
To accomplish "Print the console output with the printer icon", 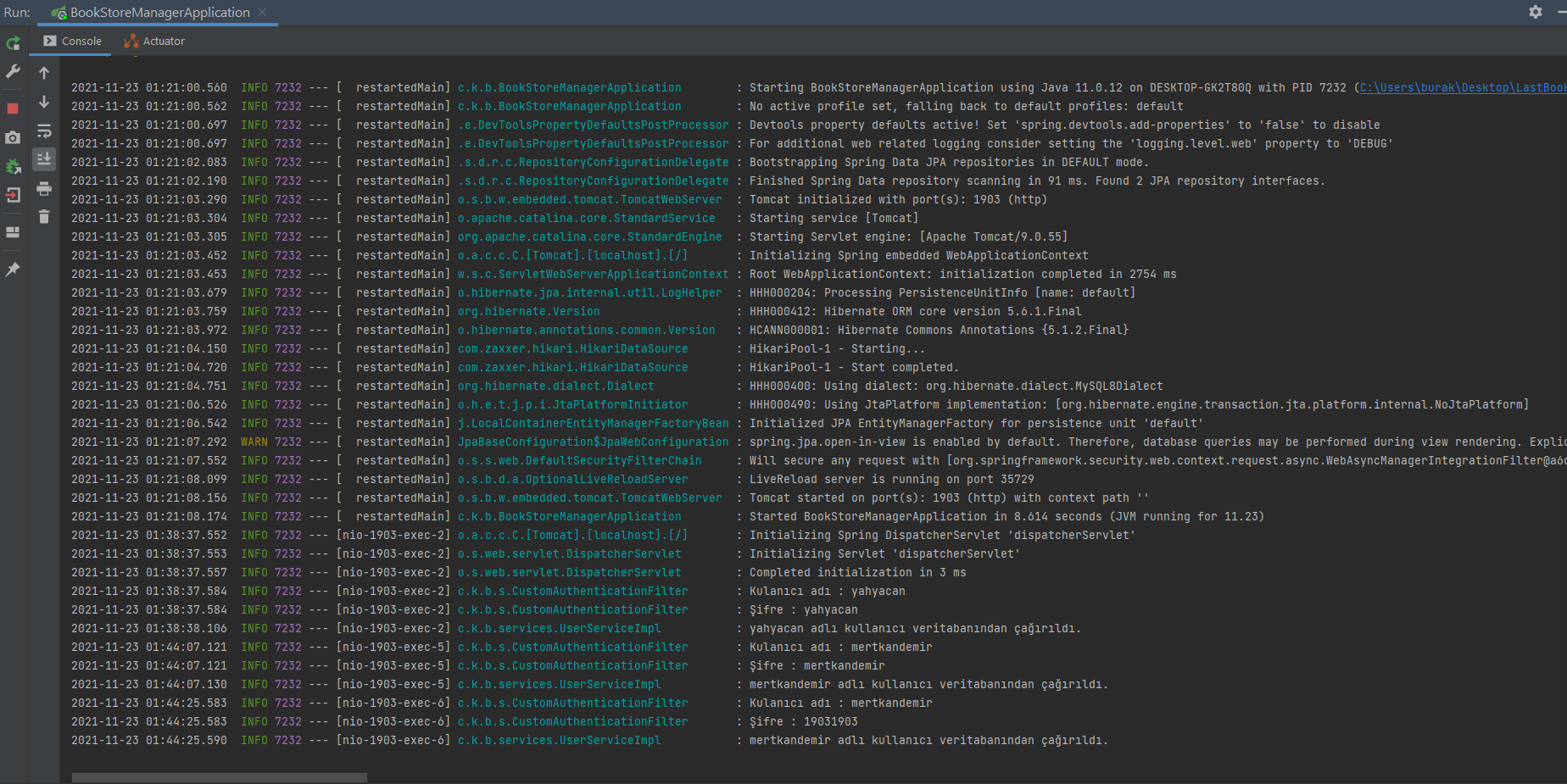I will [x=44, y=188].
